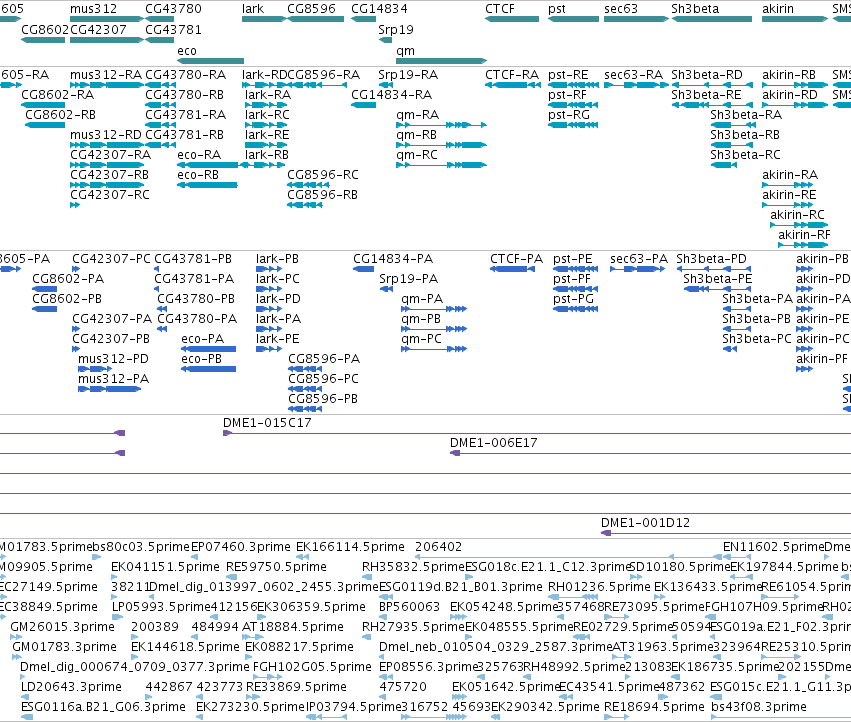Select the CTCF gene feature

pyautogui.click(x=512, y=19)
